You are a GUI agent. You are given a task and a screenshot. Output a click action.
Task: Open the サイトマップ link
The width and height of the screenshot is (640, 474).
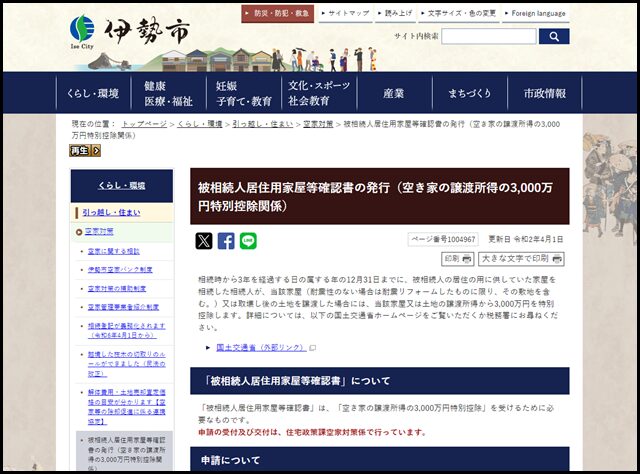click(345, 13)
